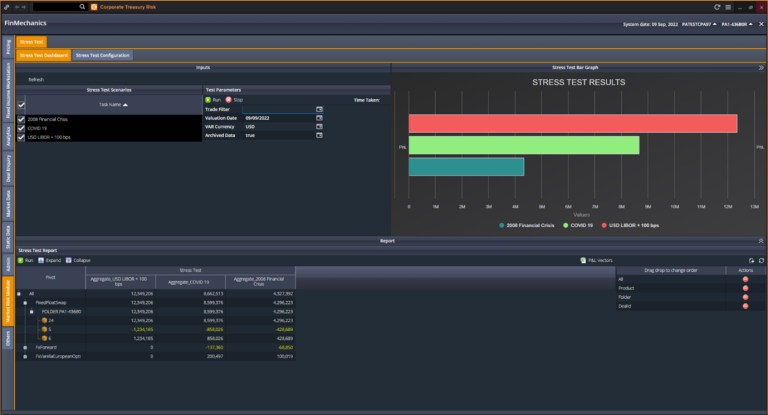Open the Stress Test tab
The image size is (768, 415).
(x=31, y=42)
